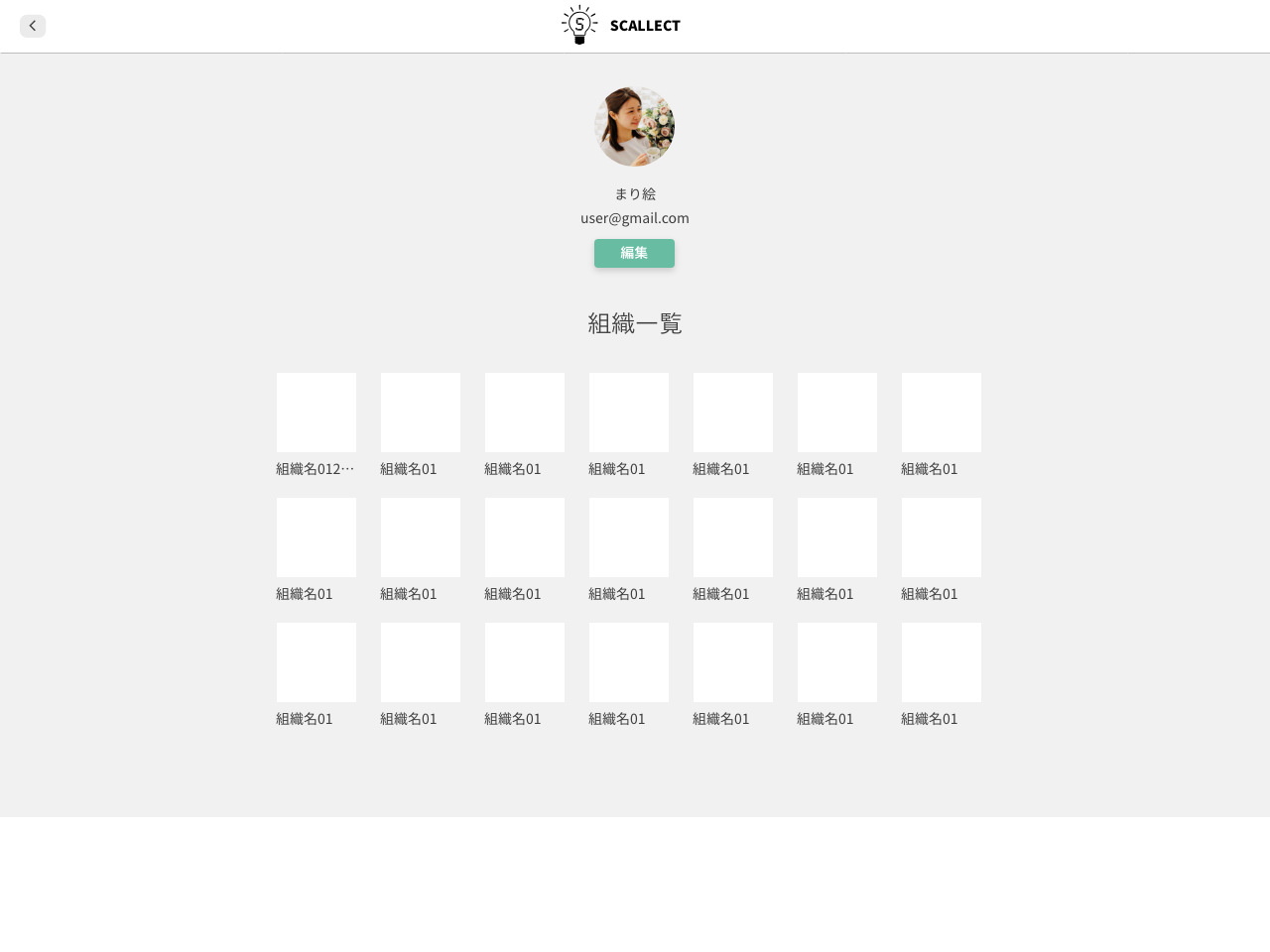Open the last organization tile in third row
The height and width of the screenshot is (952, 1270).
tap(942, 662)
